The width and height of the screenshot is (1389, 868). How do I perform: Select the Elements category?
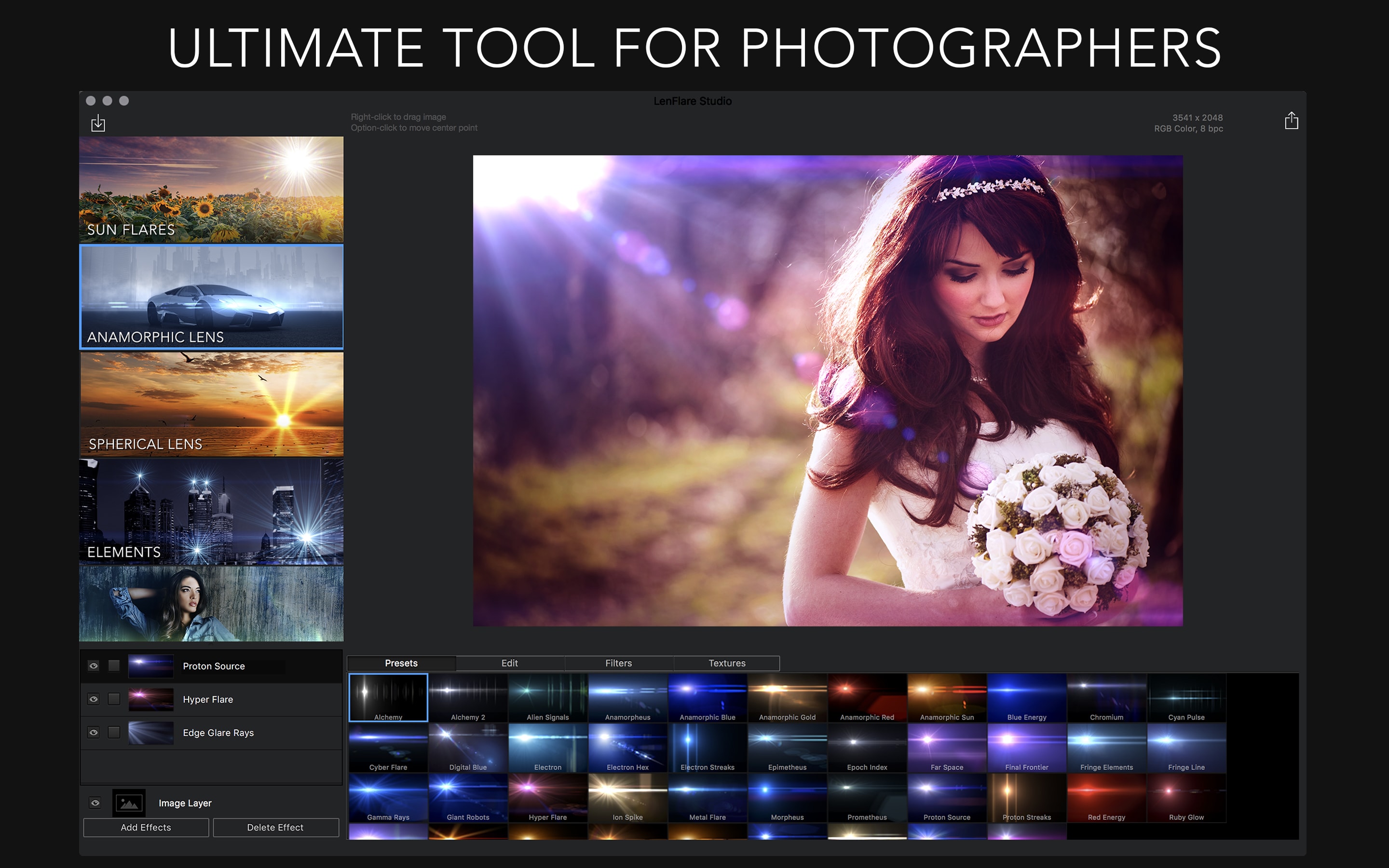pyautogui.click(x=211, y=512)
